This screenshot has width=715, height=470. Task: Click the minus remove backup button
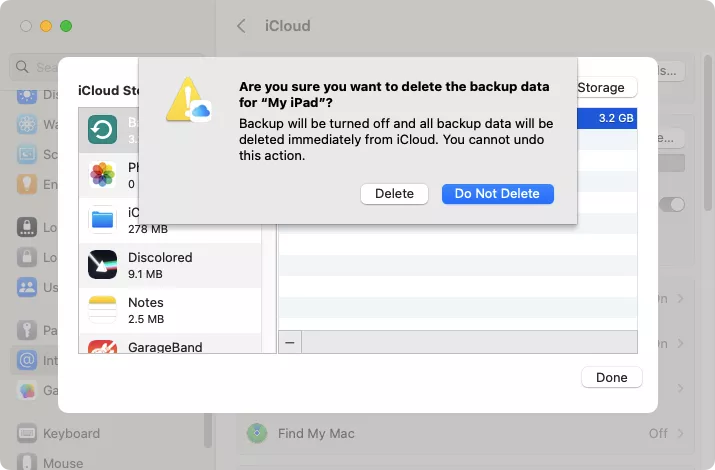pos(290,342)
